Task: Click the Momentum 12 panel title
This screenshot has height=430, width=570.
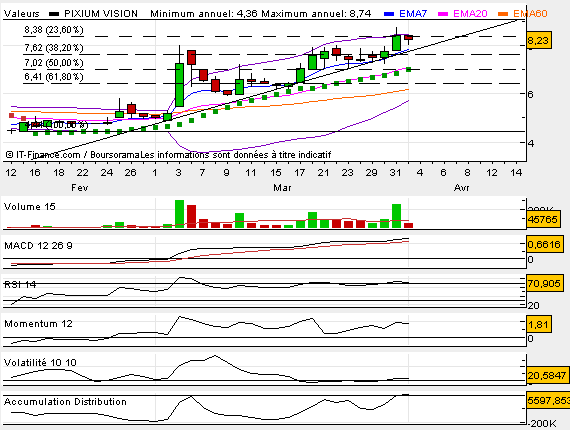Action: [x=38, y=323]
